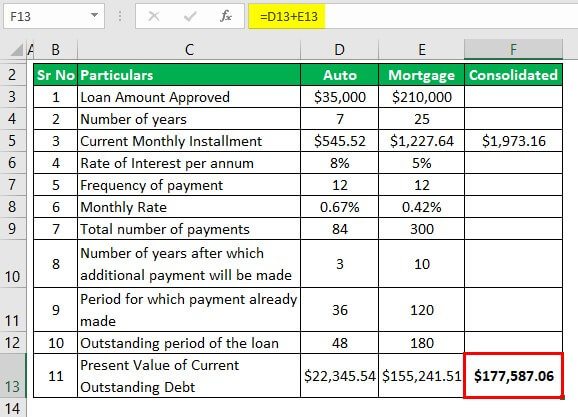Select column C header
578x417 pixels.
point(189,50)
